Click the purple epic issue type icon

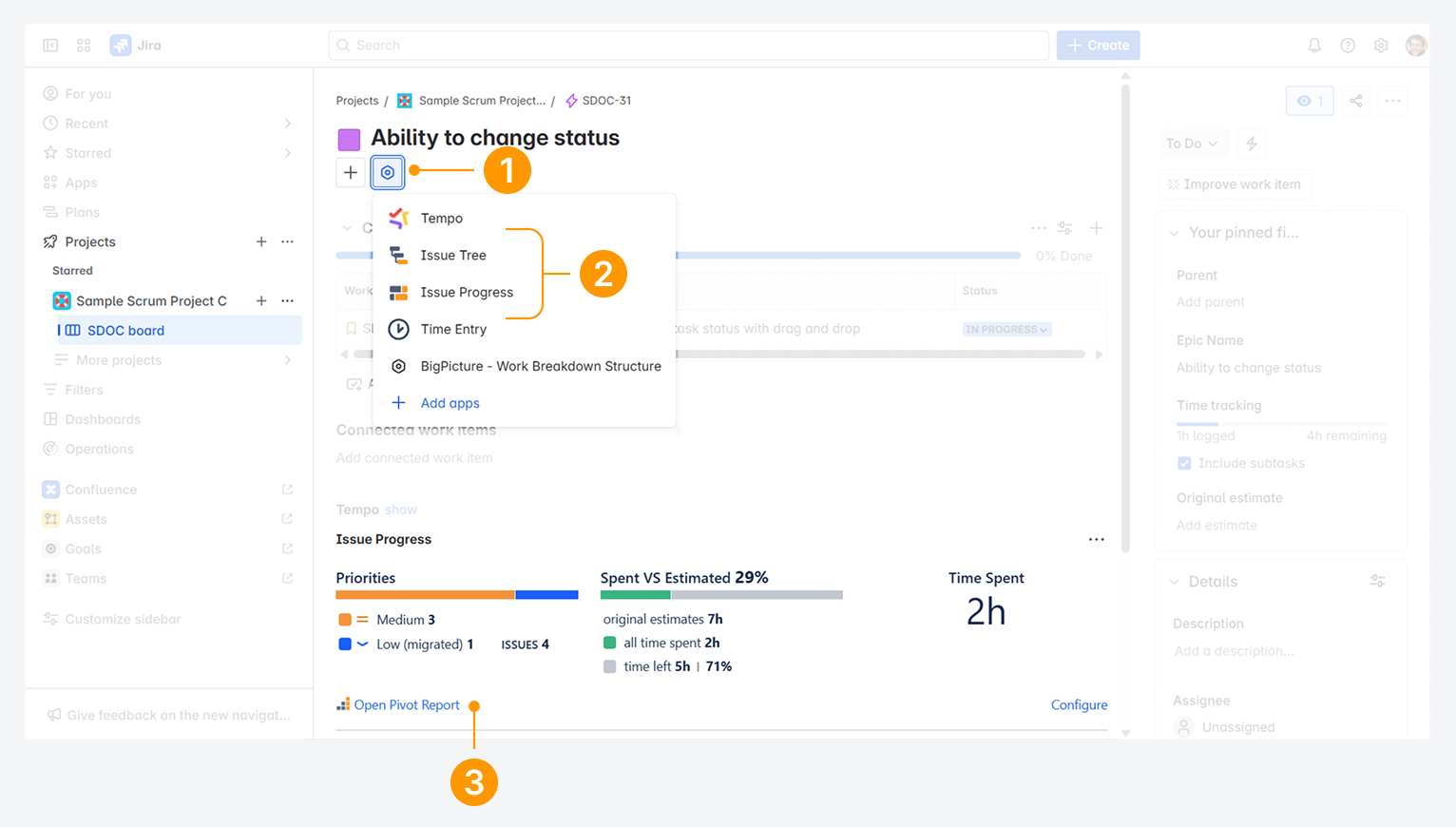349,140
